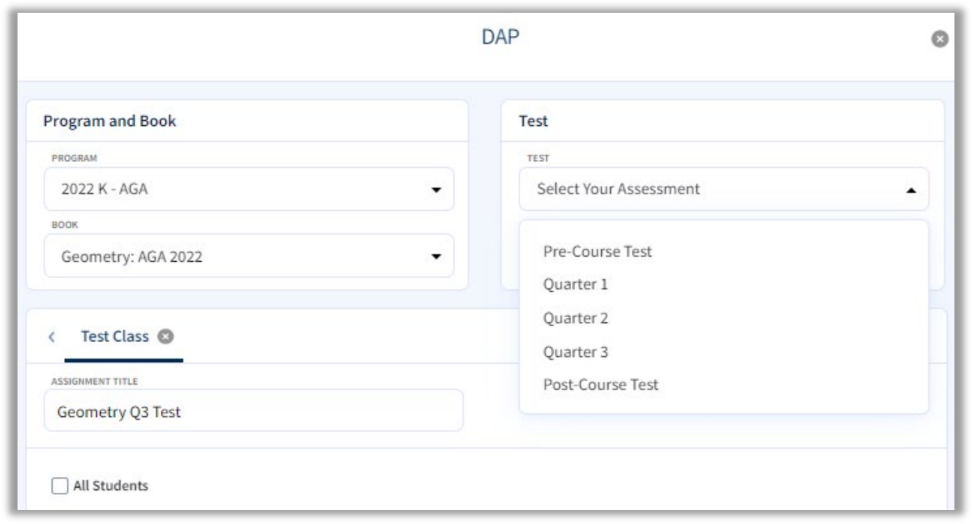Screen dimensions: 972x524
Task: Click the Assignment Title input field
Action: pos(252,411)
